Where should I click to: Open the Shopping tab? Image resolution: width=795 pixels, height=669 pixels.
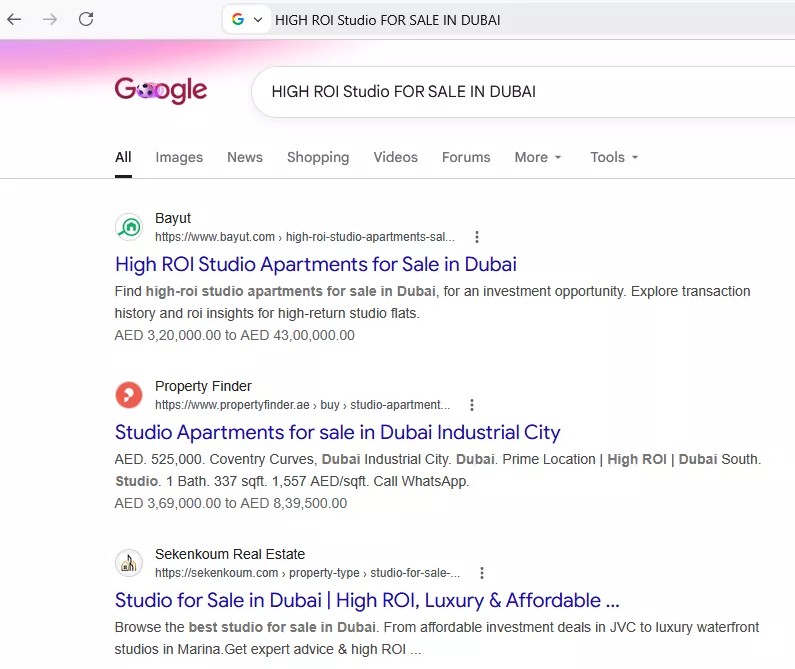[x=318, y=157]
